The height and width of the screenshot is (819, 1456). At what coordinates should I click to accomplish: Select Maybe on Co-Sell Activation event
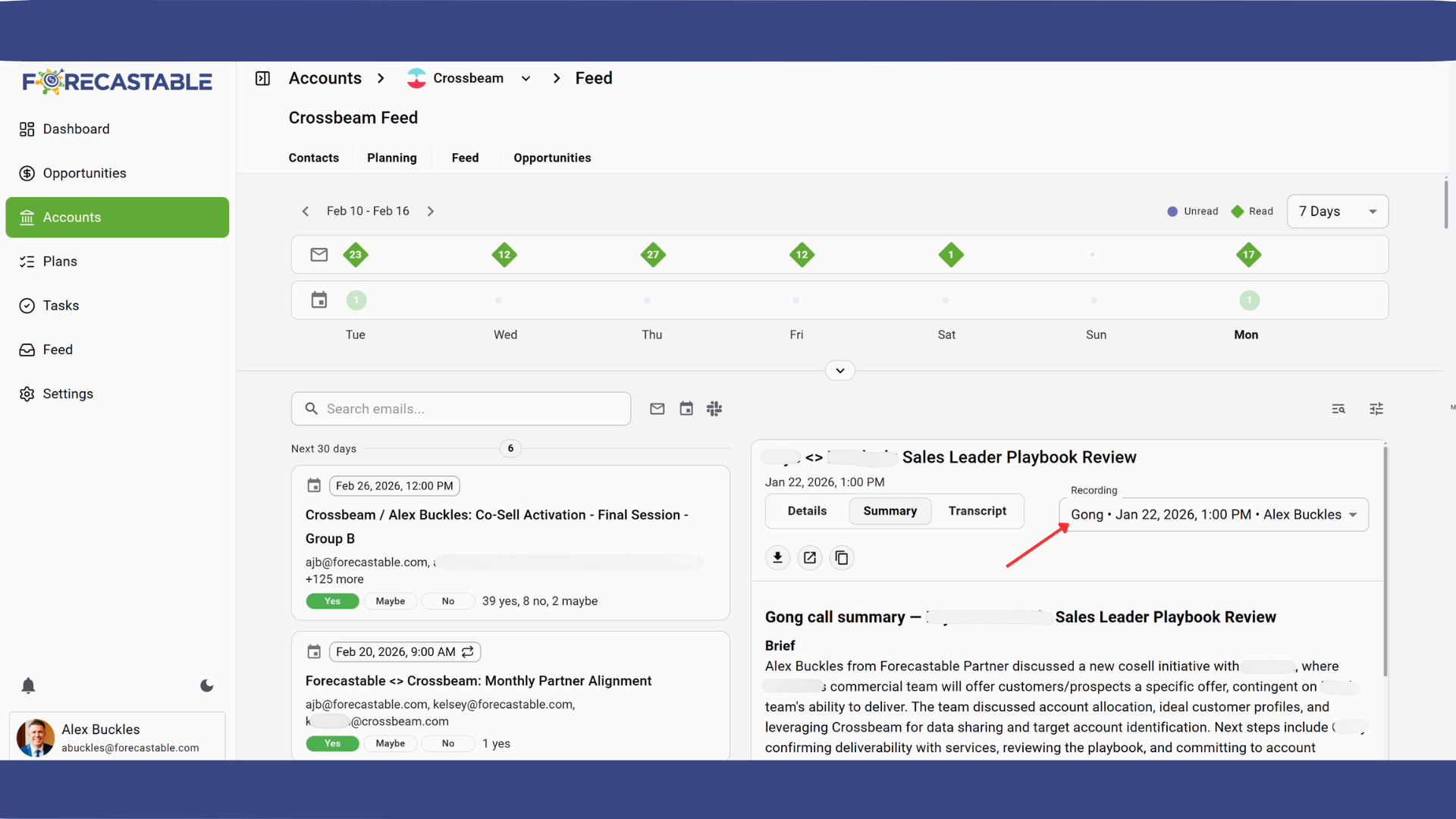pos(390,601)
